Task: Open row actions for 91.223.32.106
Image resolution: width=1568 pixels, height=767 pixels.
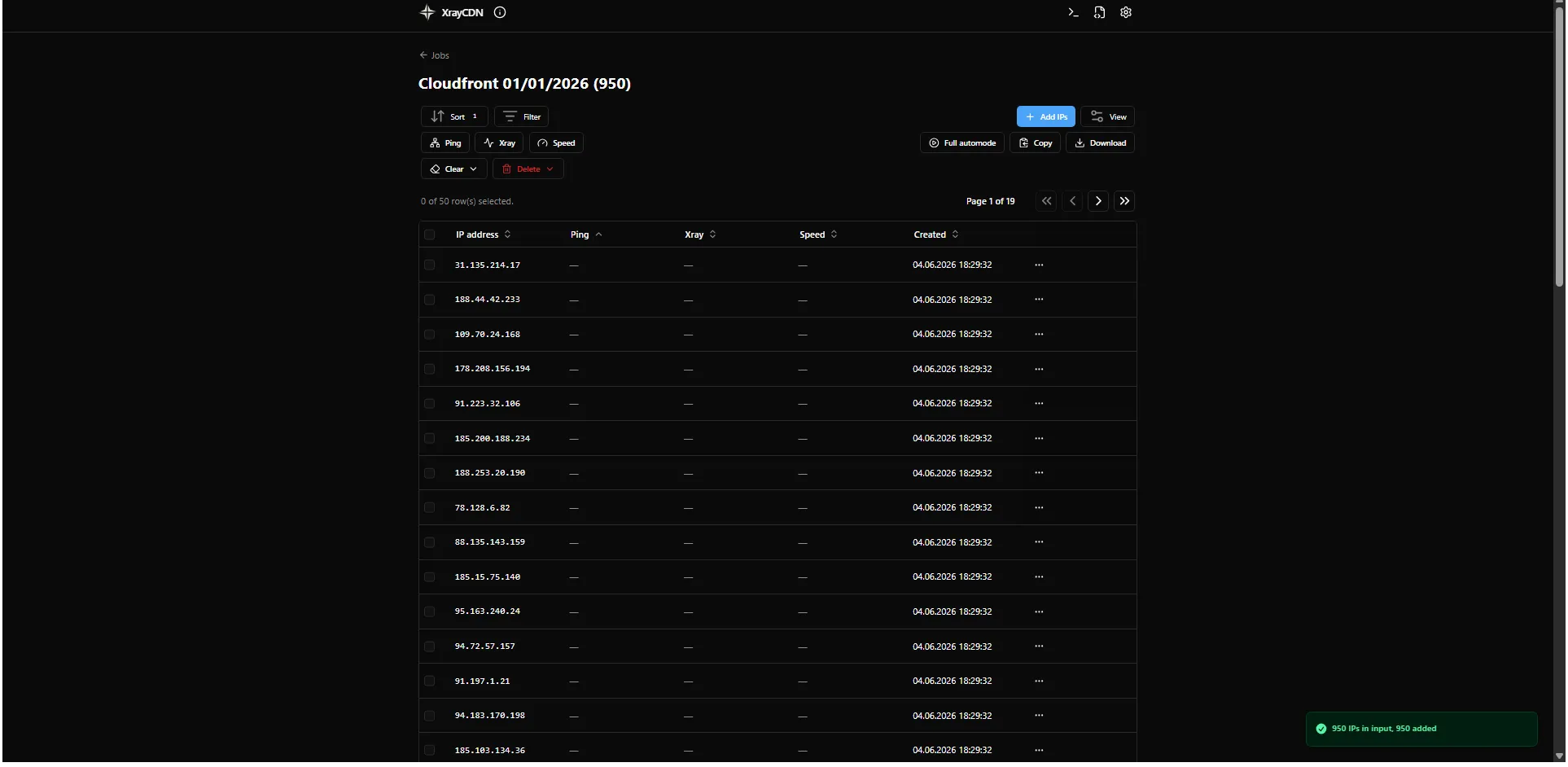Action: tap(1039, 404)
